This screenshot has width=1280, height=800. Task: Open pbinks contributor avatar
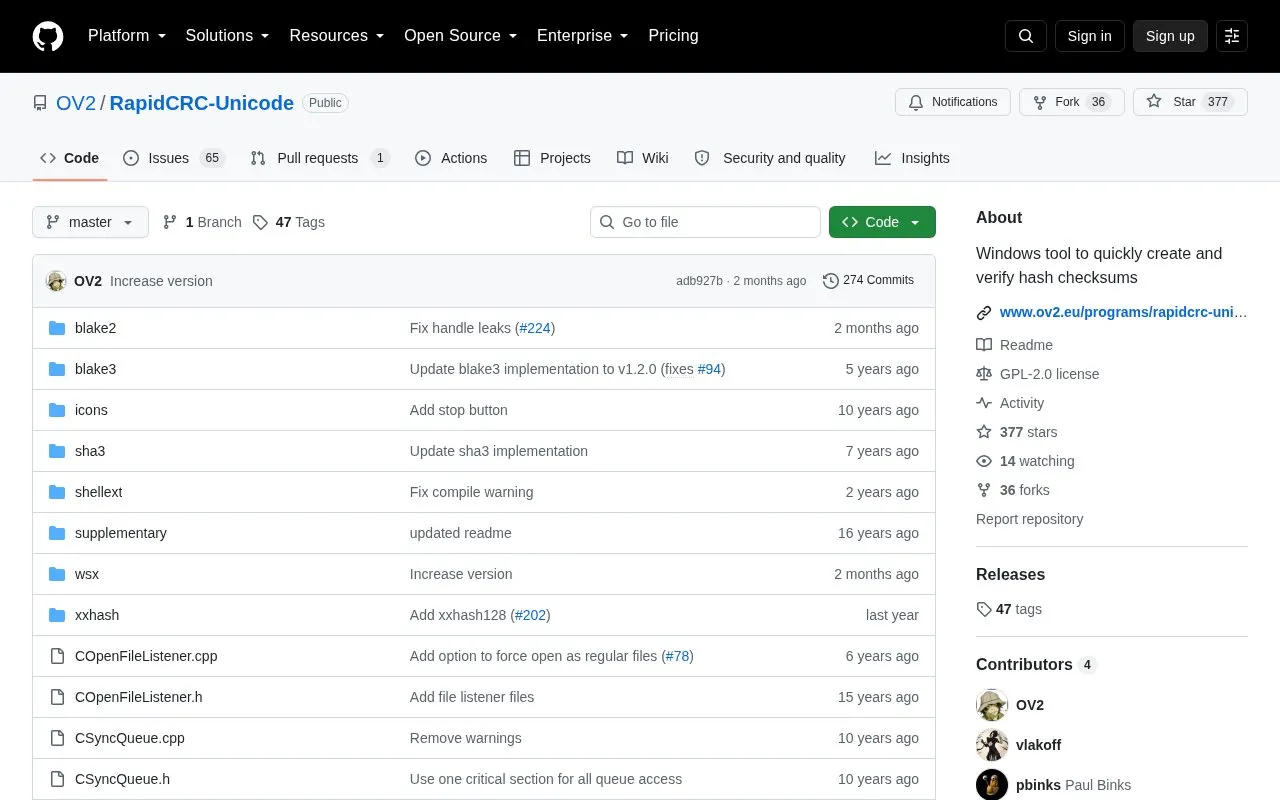(x=992, y=785)
